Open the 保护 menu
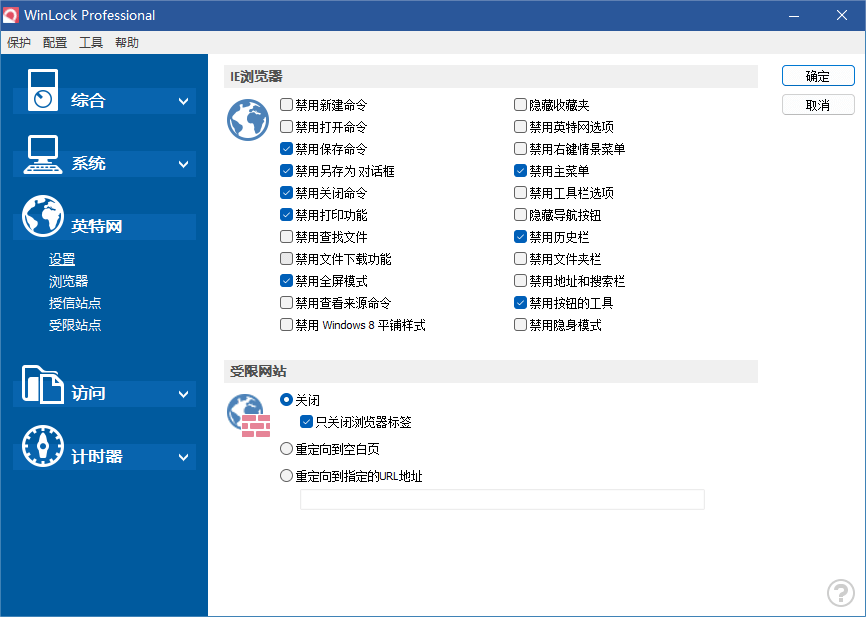This screenshot has height=617, width=866. point(19,43)
